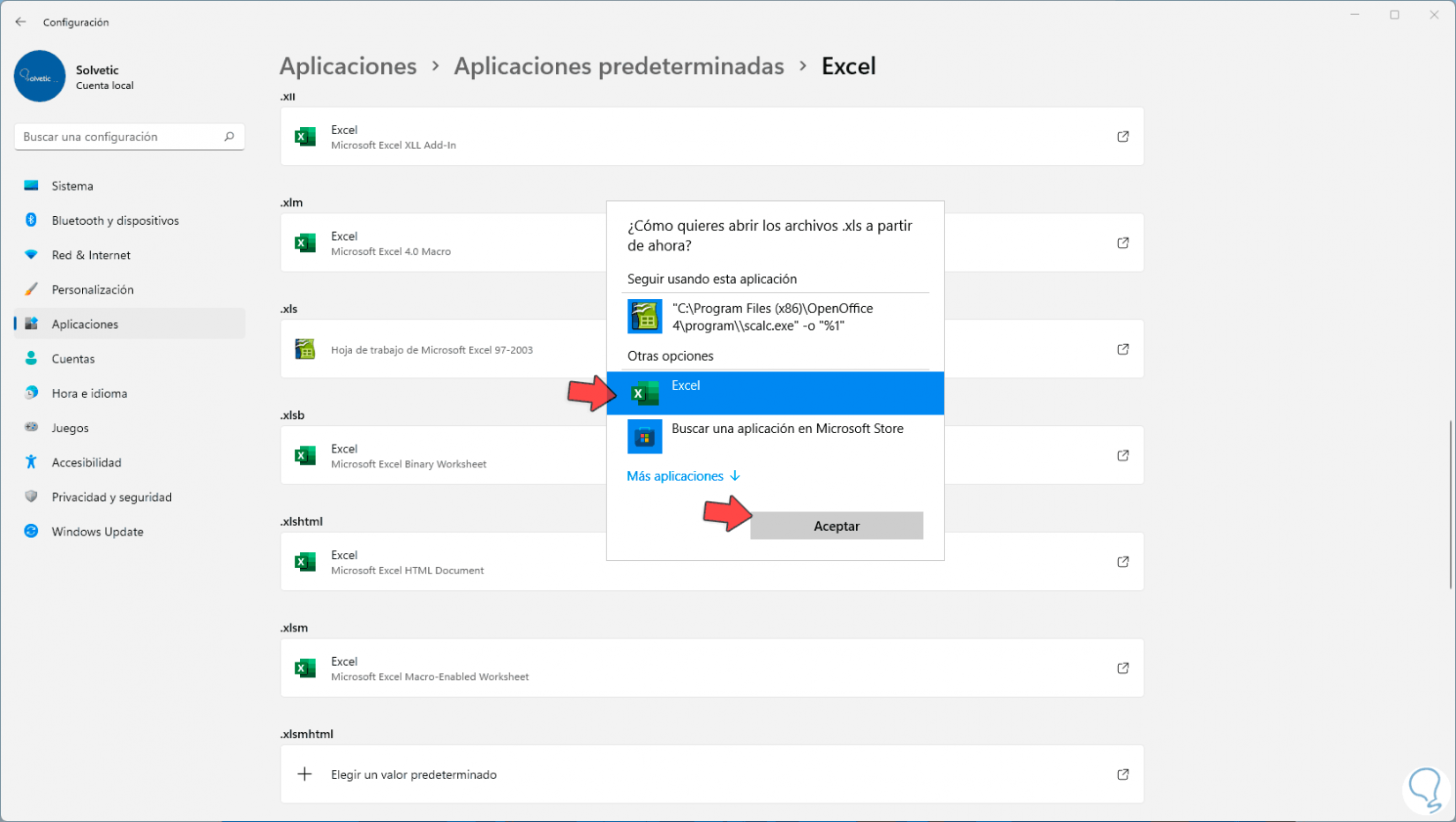
Task: Open Sistema settings icon
Action: tap(32, 186)
